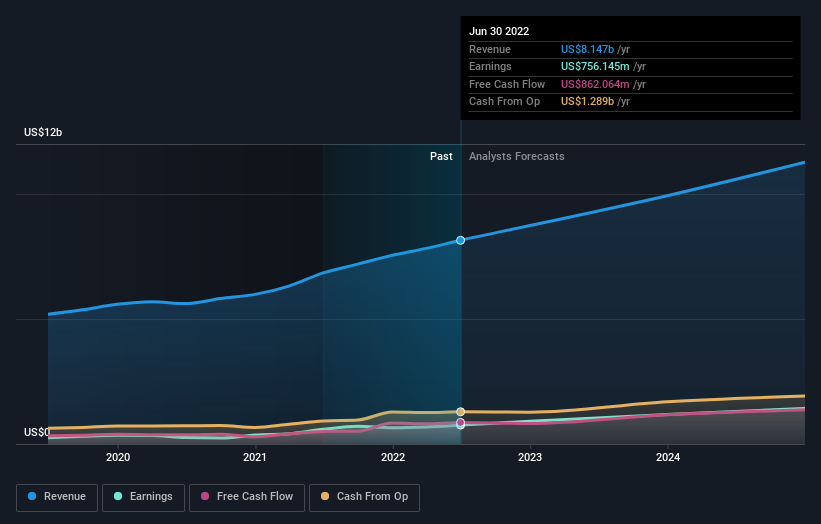Click the 'Past' section label
The image size is (821, 524).
tap(441, 156)
